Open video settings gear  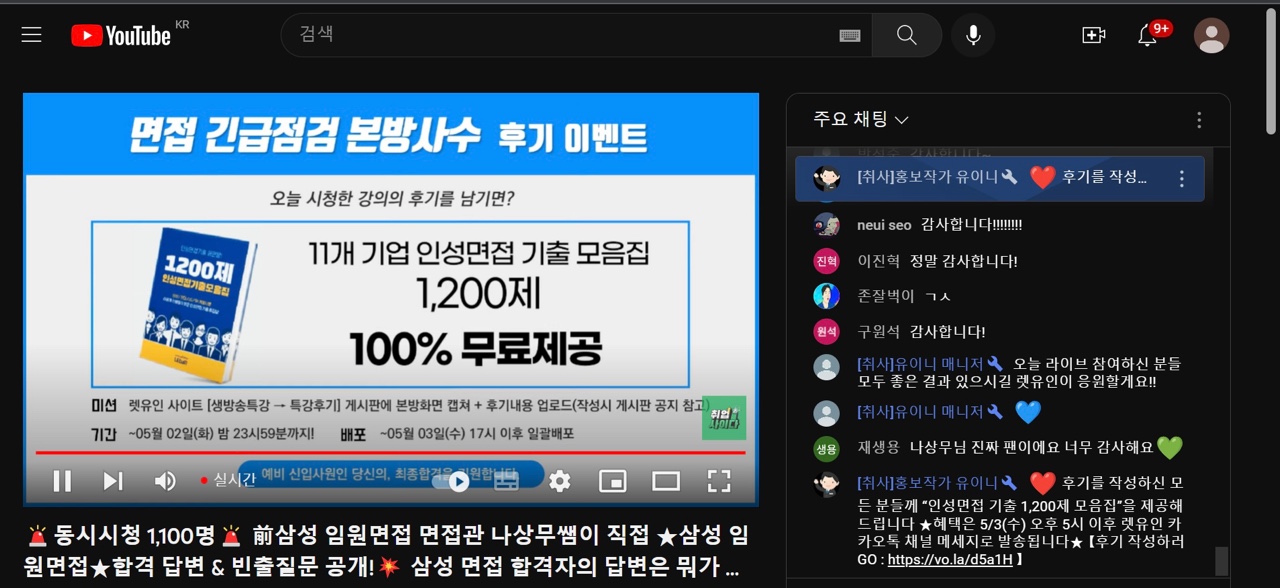click(x=560, y=481)
